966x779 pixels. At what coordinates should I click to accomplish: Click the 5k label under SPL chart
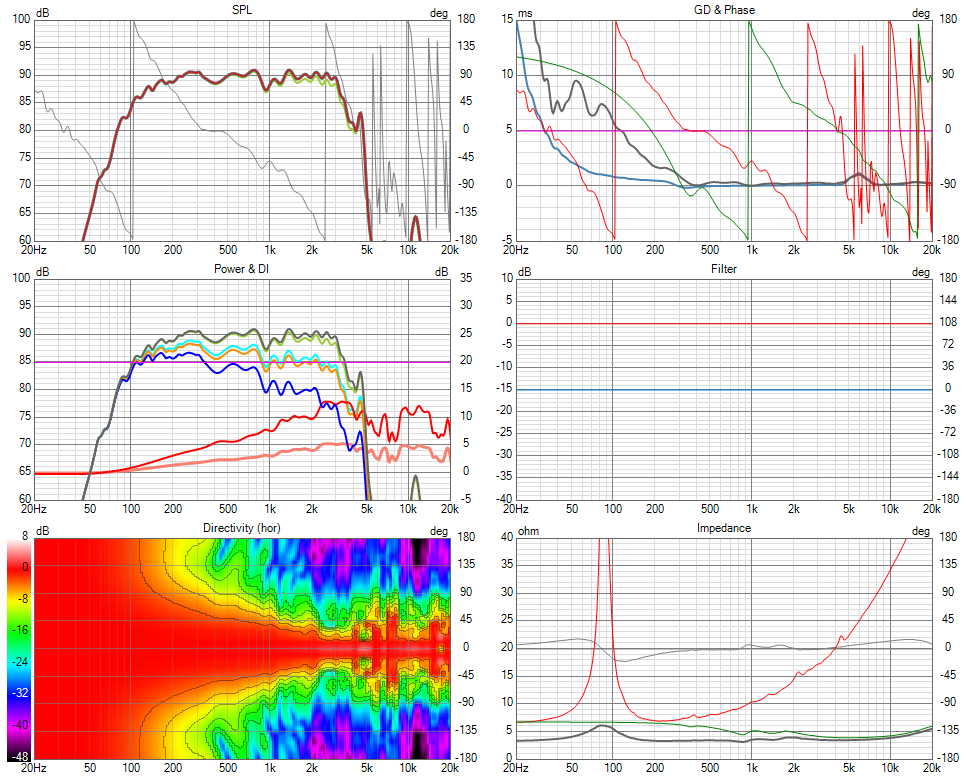[367, 250]
